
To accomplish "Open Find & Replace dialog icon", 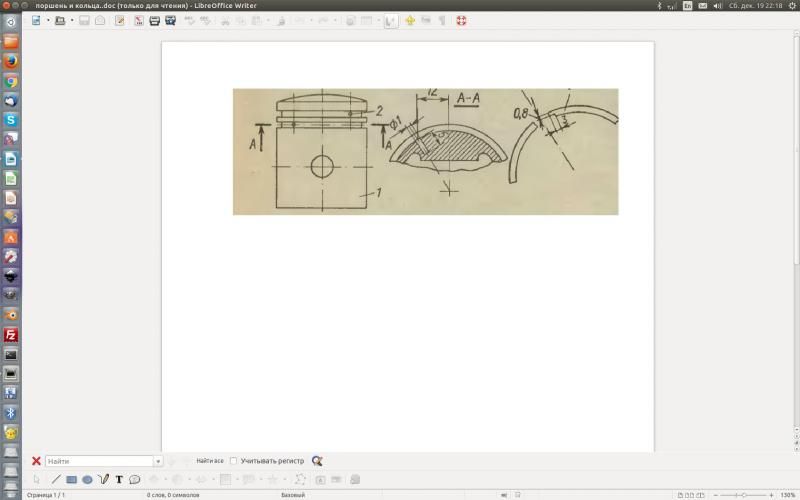I will (x=317, y=461).
